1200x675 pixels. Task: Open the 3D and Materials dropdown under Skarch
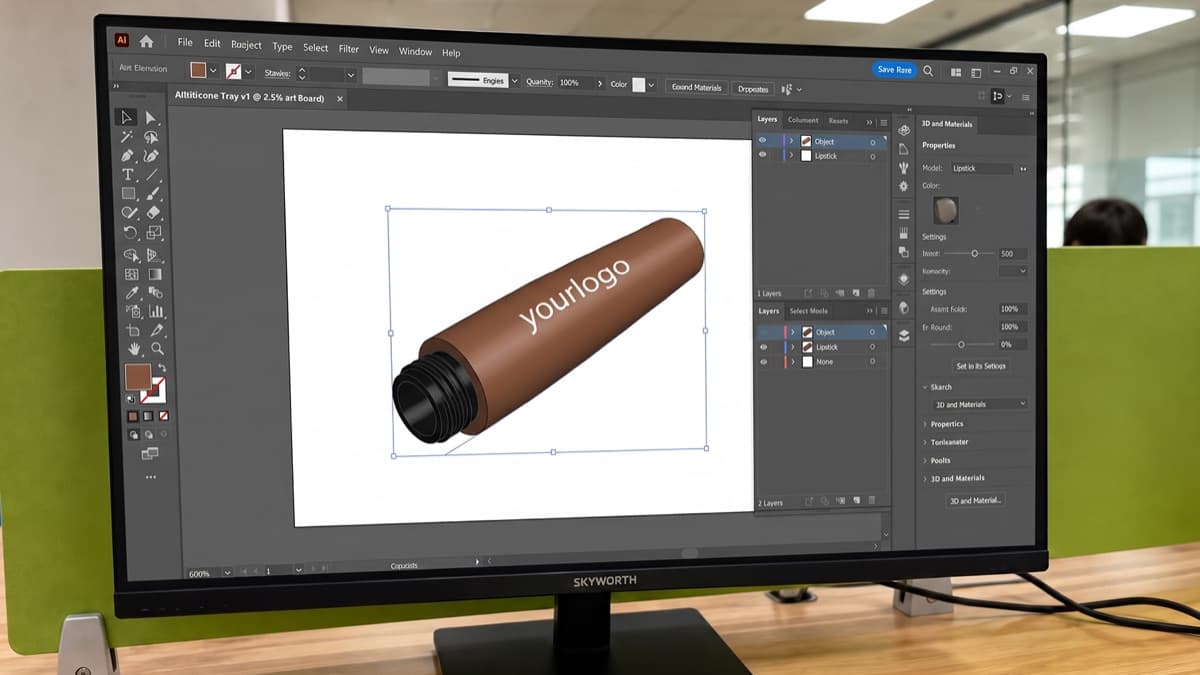[x=980, y=404]
